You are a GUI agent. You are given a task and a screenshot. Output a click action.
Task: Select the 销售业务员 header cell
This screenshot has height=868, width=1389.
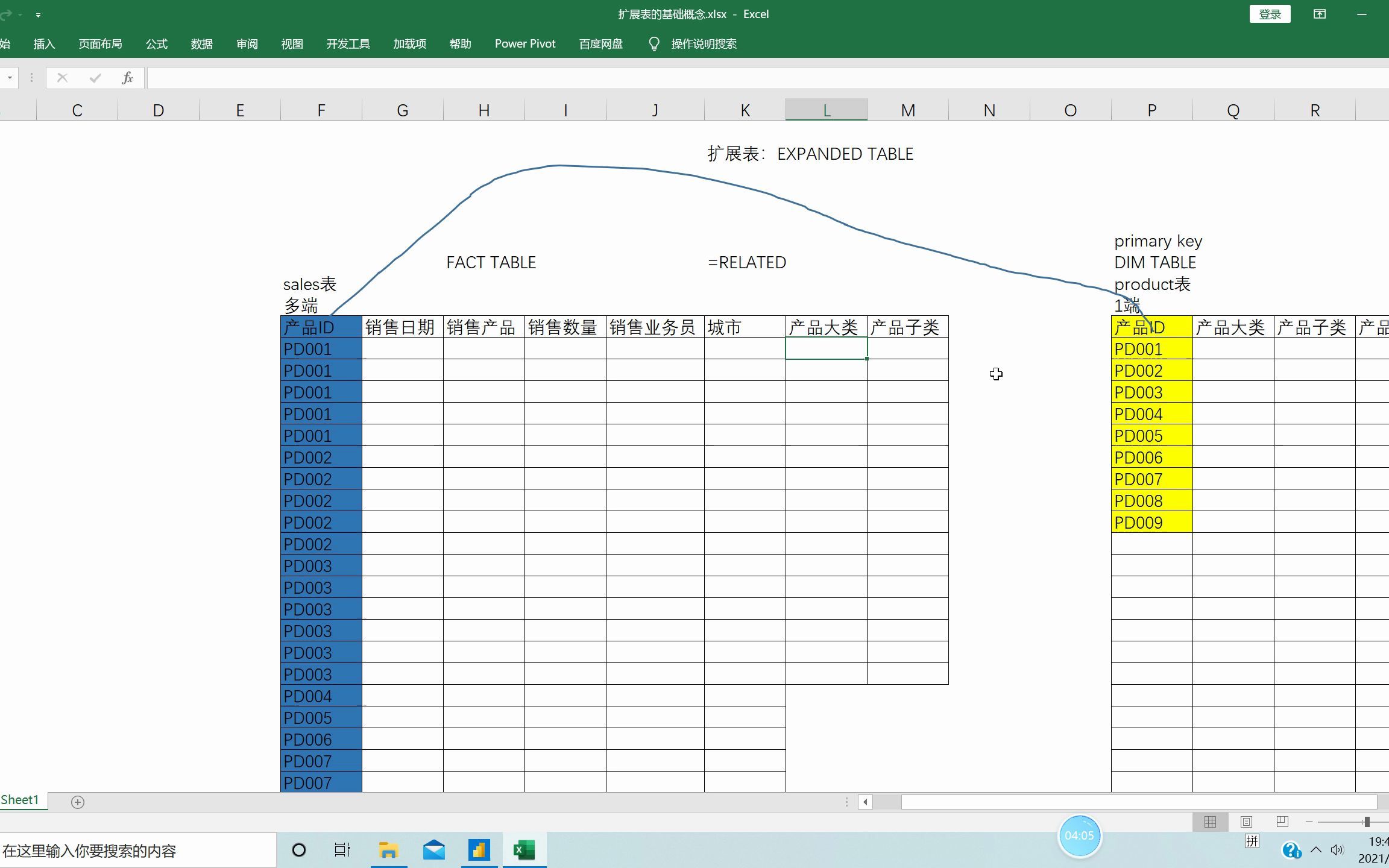655,327
